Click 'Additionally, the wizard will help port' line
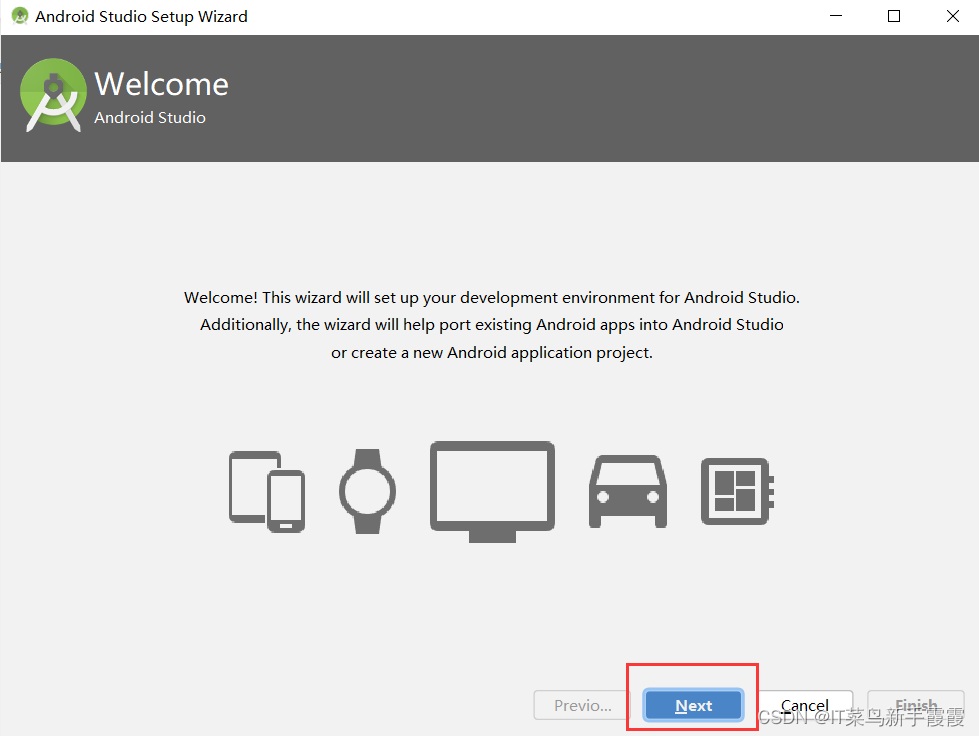The width and height of the screenshot is (979, 736). [x=491, y=325]
